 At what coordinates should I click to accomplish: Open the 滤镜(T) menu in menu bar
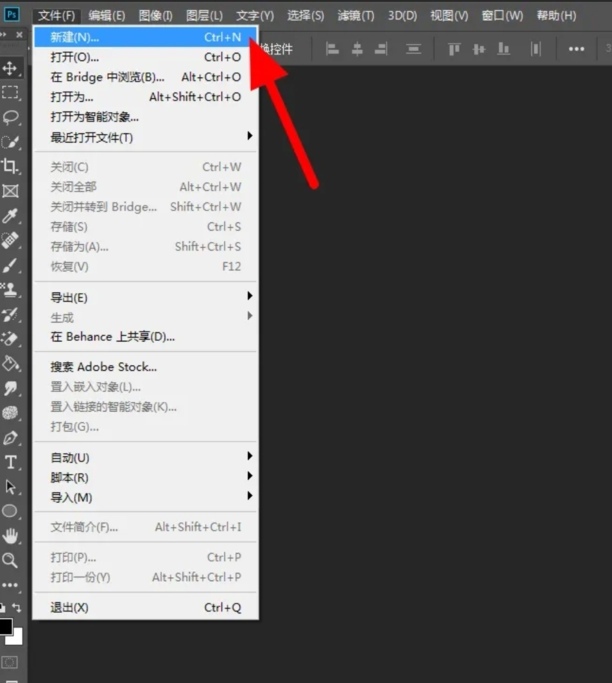tap(355, 16)
